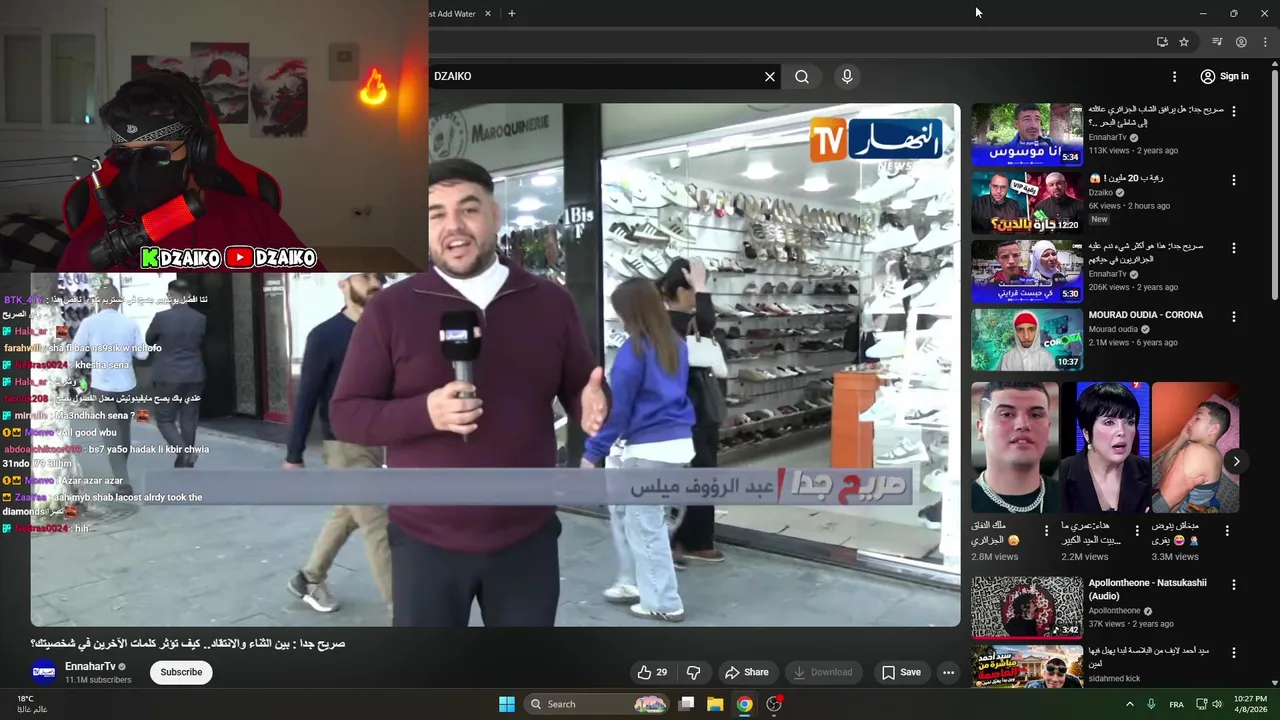
Task: Click '113K views · 2 years ago' text
Action: [x=1133, y=151]
